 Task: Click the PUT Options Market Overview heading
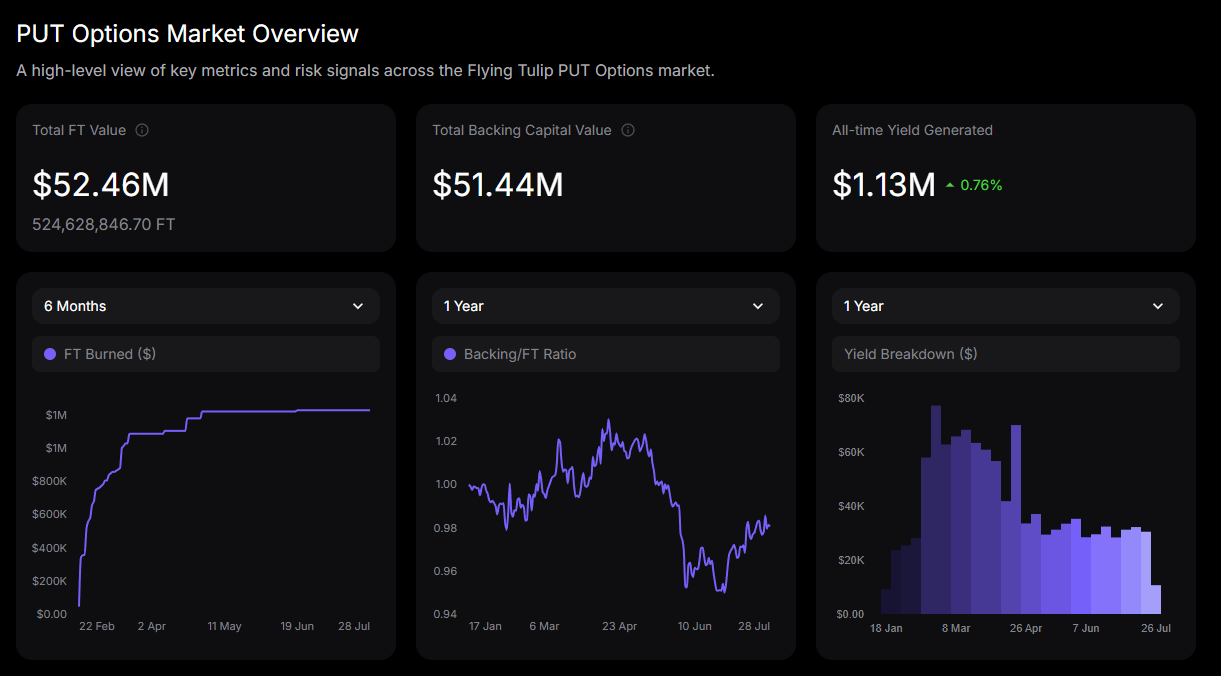point(188,33)
